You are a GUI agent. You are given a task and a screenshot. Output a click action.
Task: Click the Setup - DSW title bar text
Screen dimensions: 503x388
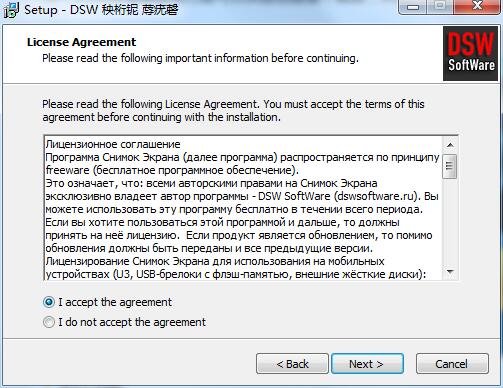(101, 9)
